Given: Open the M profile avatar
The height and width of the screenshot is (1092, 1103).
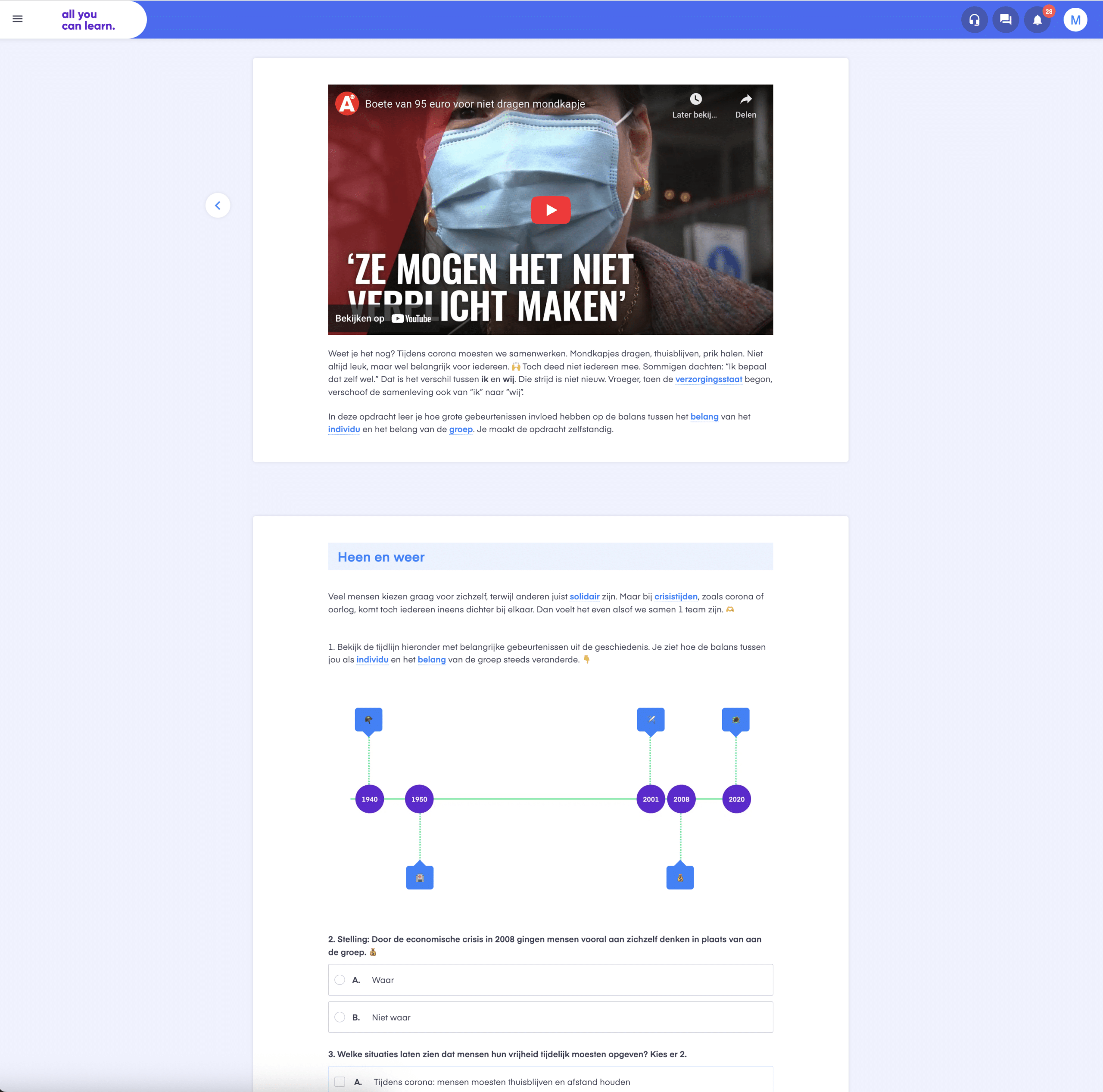Looking at the screenshot, I should coord(1075,20).
